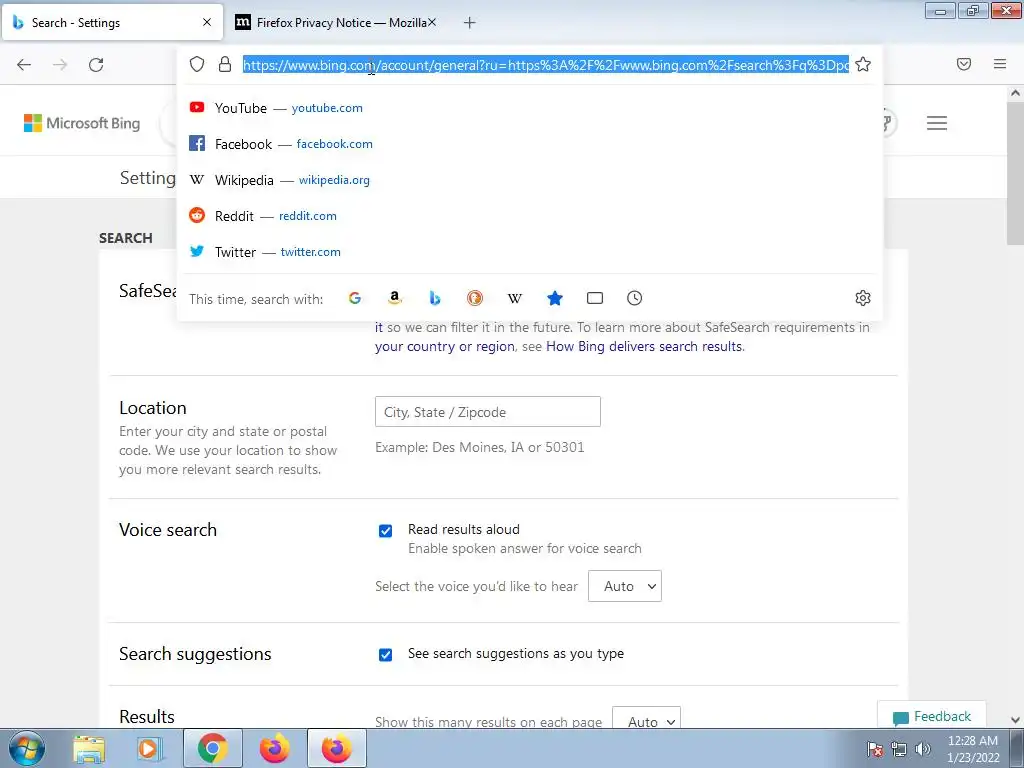Open the your country or region link
1024x768 pixels.
[x=445, y=346]
